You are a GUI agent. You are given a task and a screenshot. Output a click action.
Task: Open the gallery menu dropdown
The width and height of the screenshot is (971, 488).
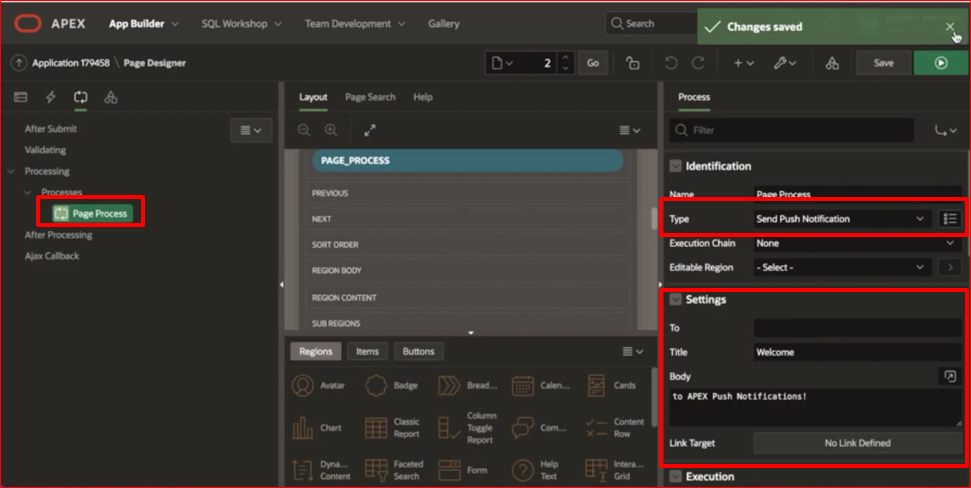(632, 352)
